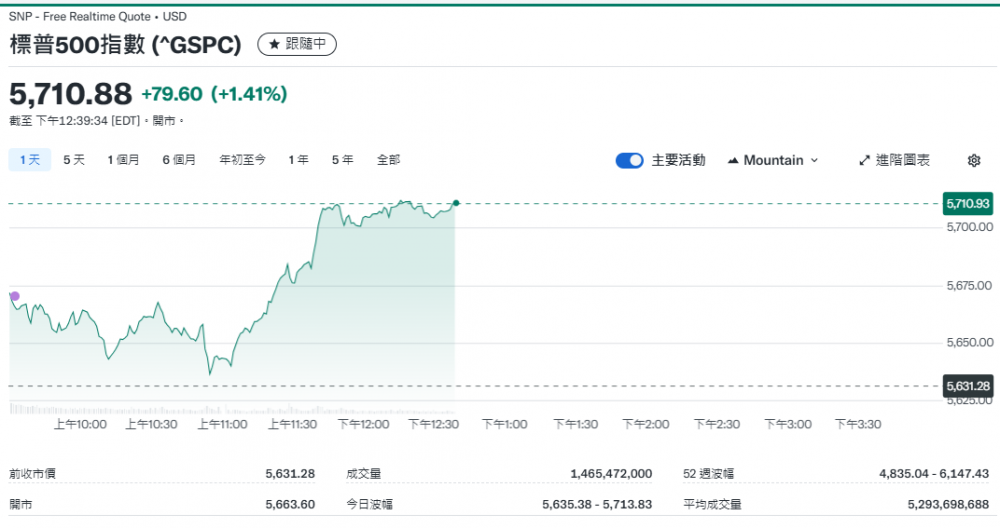The width and height of the screenshot is (1000, 528).
Task: Click the 5,710.93 current price label
Action: [967, 204]
